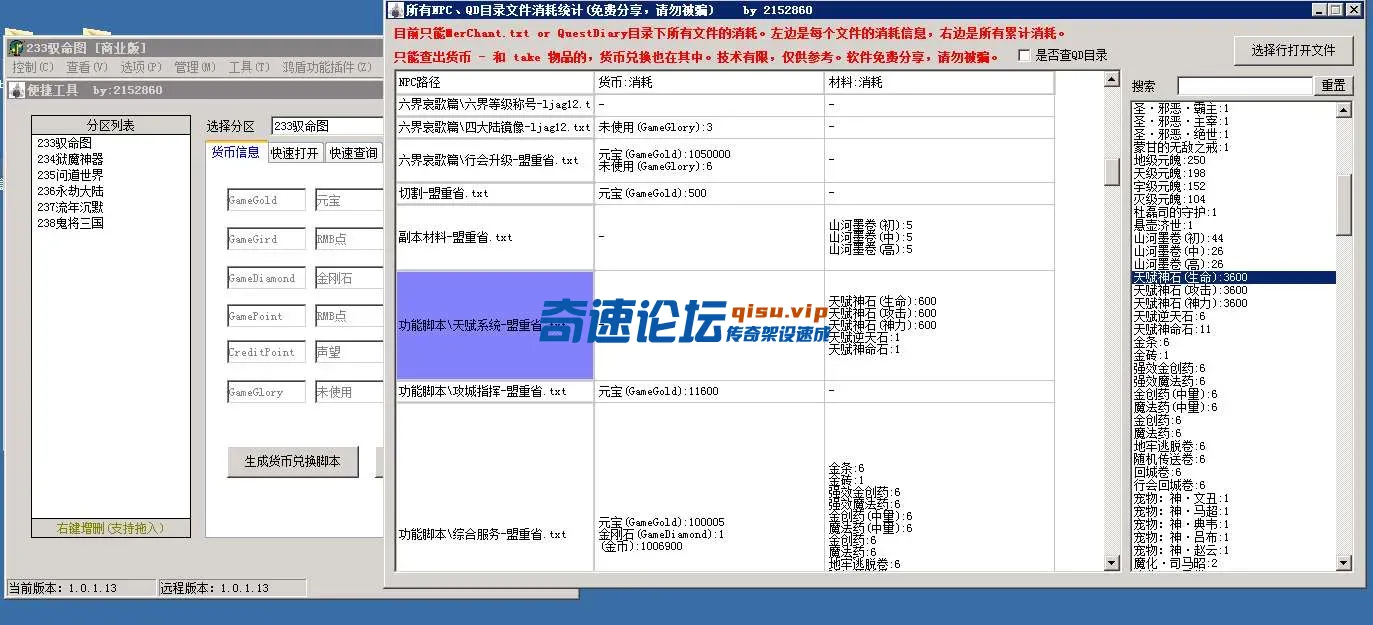Click the 元宝 currency name field
The image size is (1373, 625).
click(349, 200)
